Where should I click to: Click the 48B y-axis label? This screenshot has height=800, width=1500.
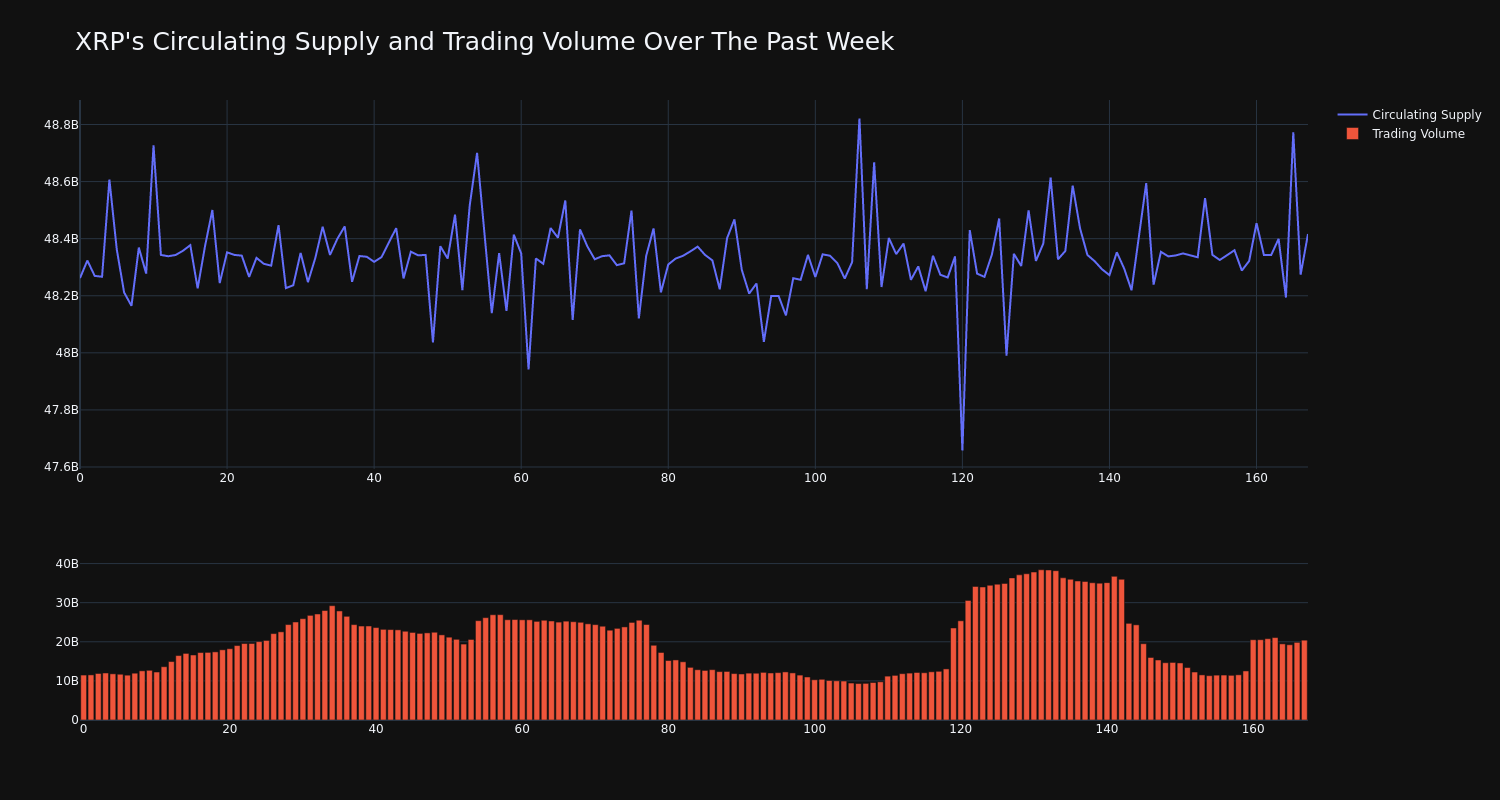pos(67,353)
